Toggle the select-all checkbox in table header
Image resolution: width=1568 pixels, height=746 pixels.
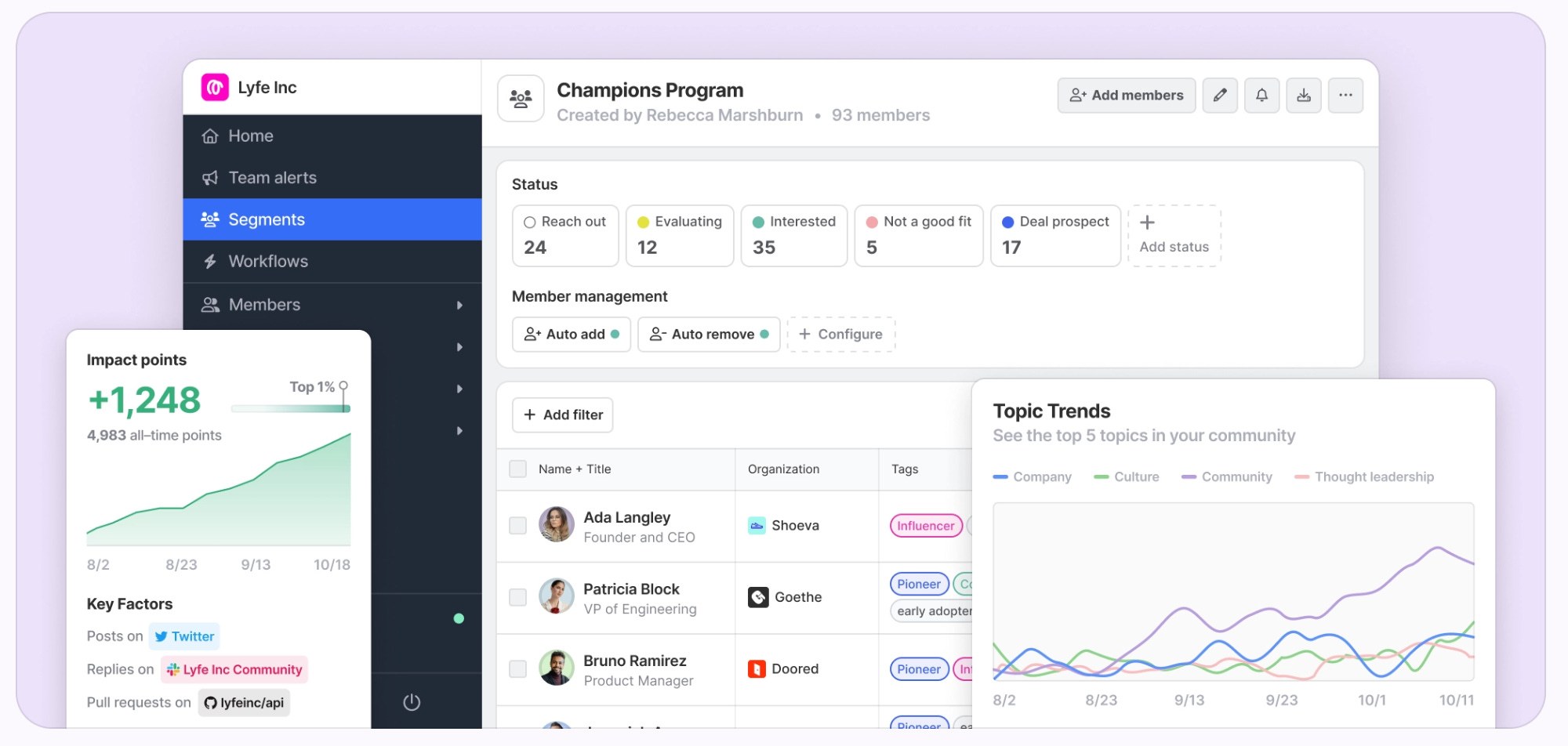tap(517, 469)
